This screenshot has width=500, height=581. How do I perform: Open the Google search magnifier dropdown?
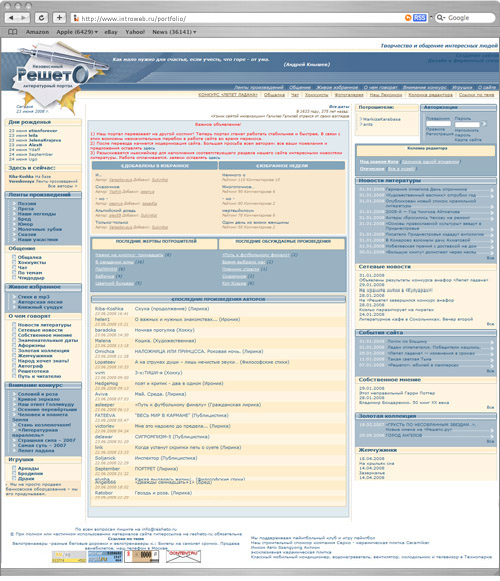tap(441, 18)
